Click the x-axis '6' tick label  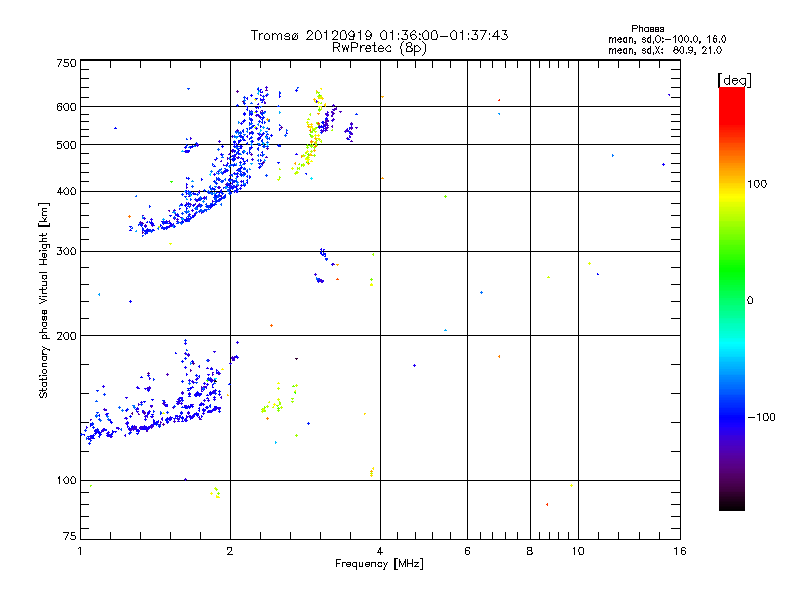[467, 551]
